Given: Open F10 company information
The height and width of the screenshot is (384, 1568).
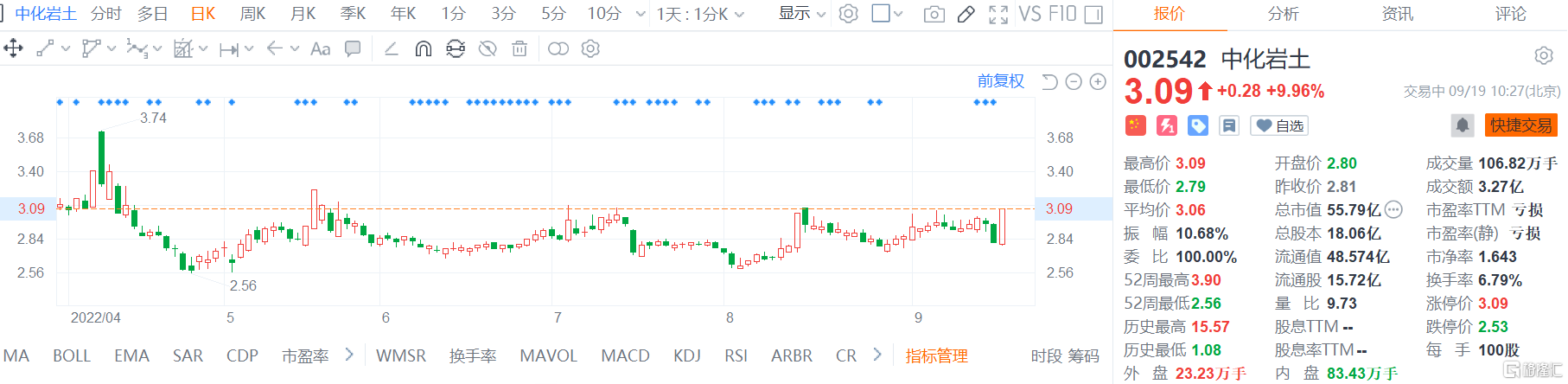Looking at the screenshot, I should 1062,14.
